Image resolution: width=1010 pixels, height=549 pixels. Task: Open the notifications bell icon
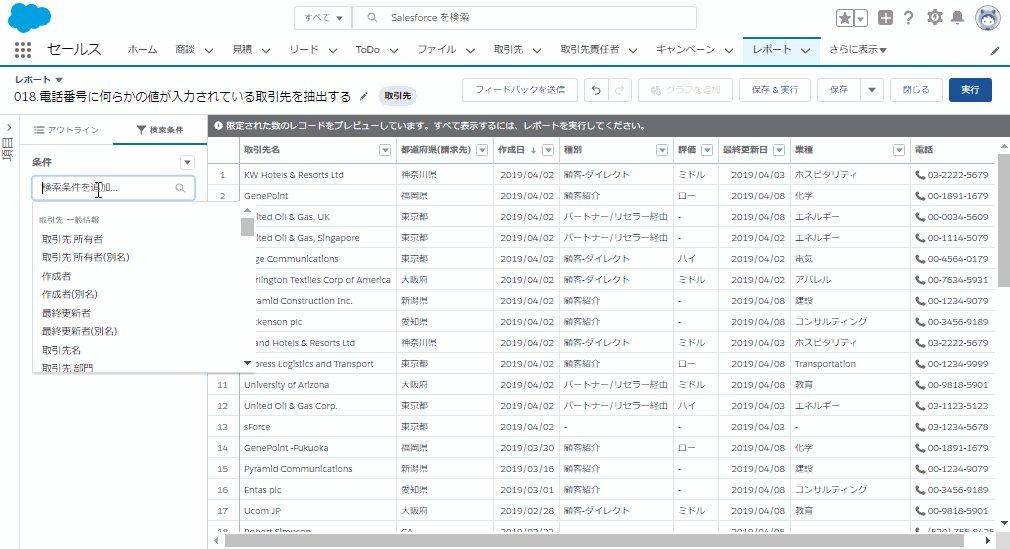958,17
